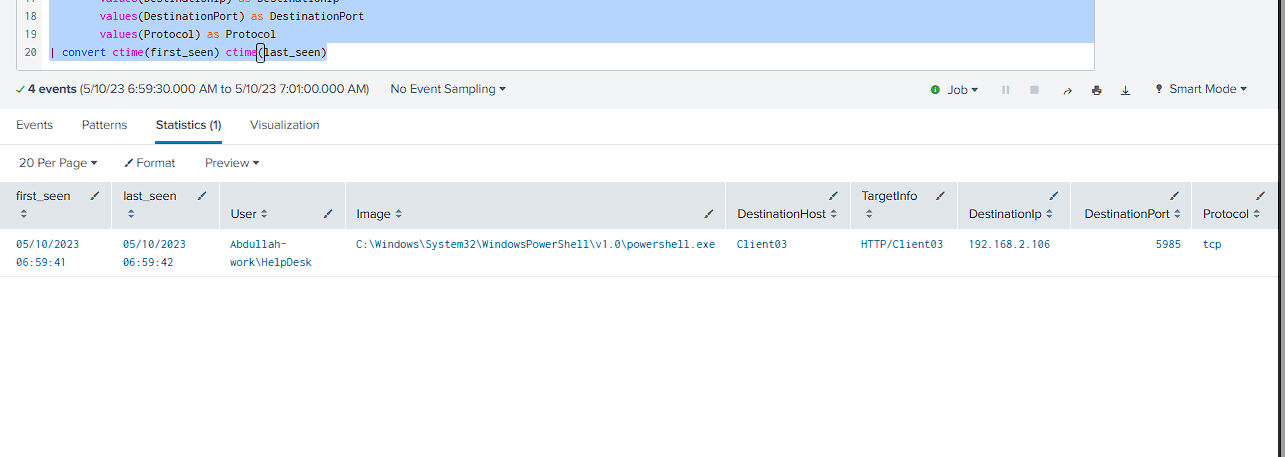Open the Format options

tap(149, 163)
